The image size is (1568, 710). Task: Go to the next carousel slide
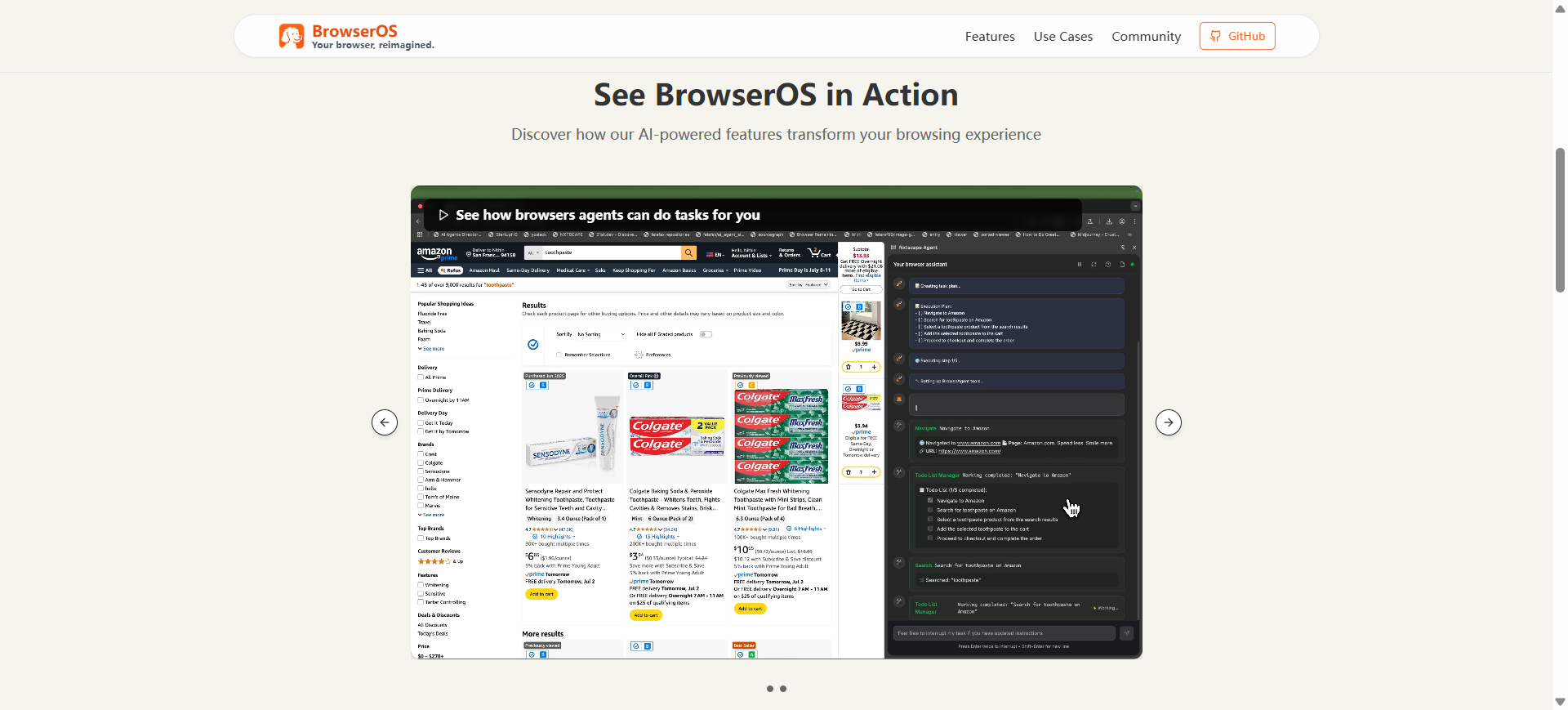(x=1169, y=422)
